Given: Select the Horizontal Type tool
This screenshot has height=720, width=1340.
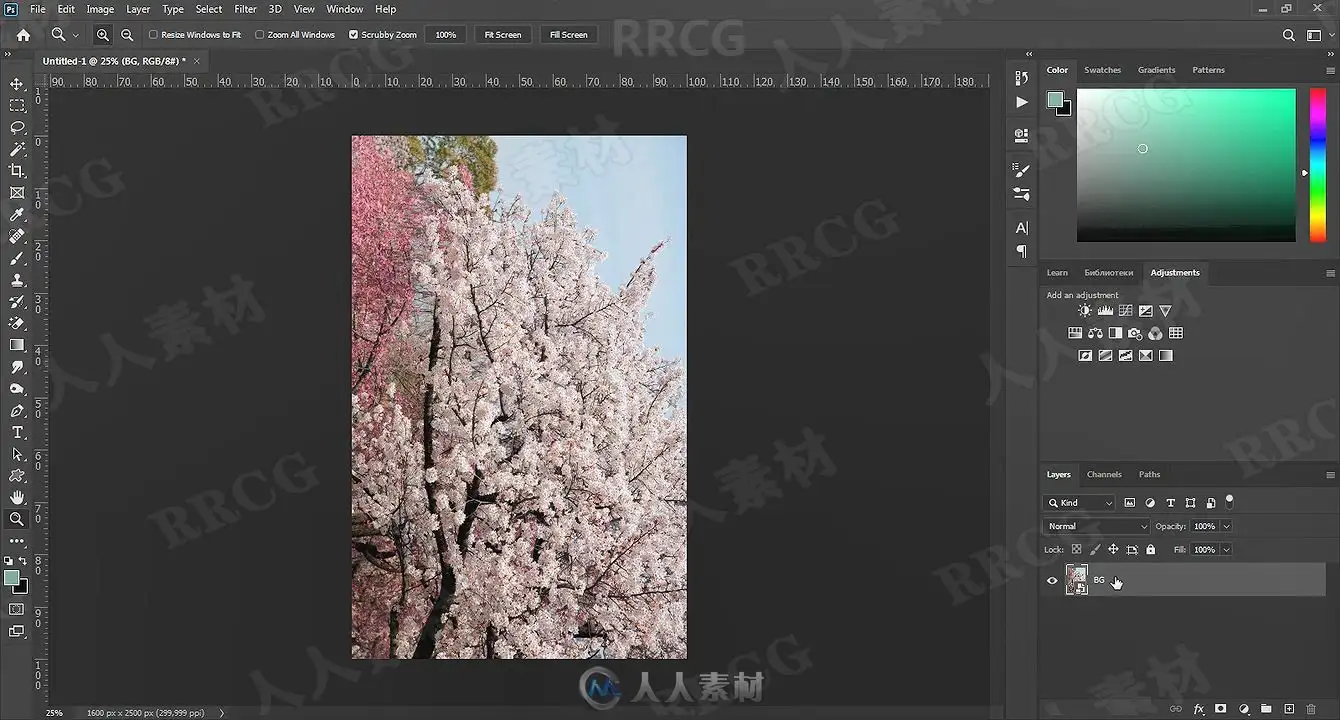Looking at the screenshot, I should click(17, 432).
